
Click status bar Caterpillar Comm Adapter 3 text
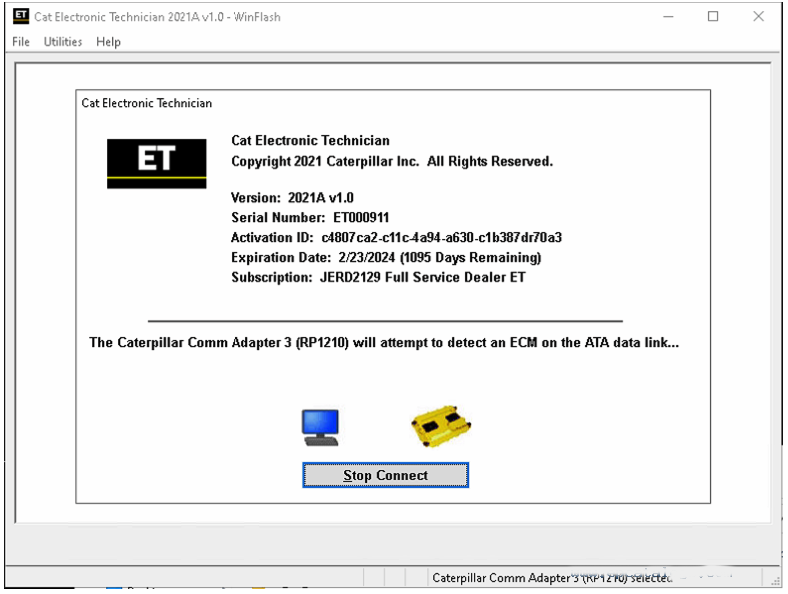click(x=552, y=578)
